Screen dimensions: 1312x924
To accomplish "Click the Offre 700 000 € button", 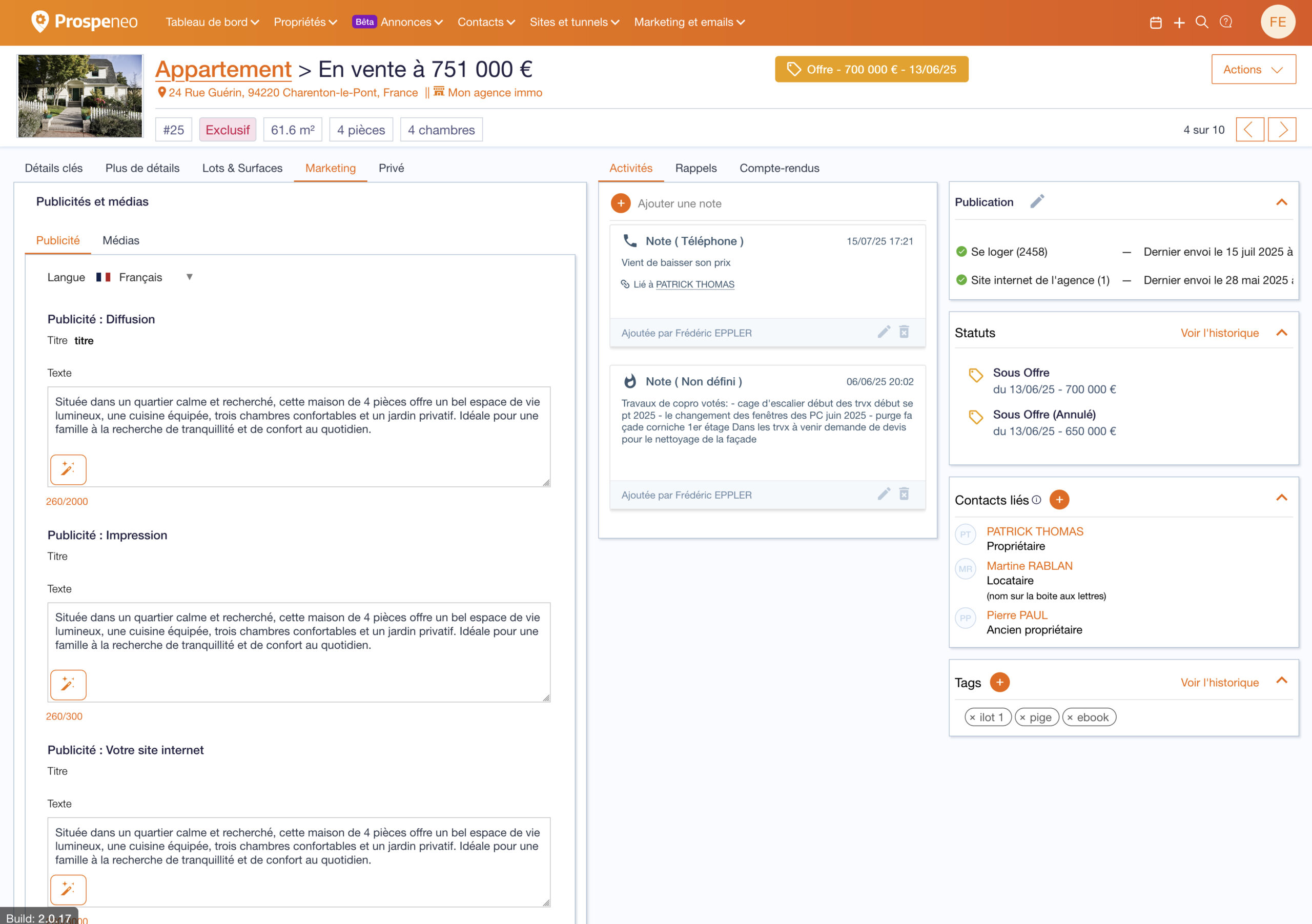I will [x=871, y=69].
